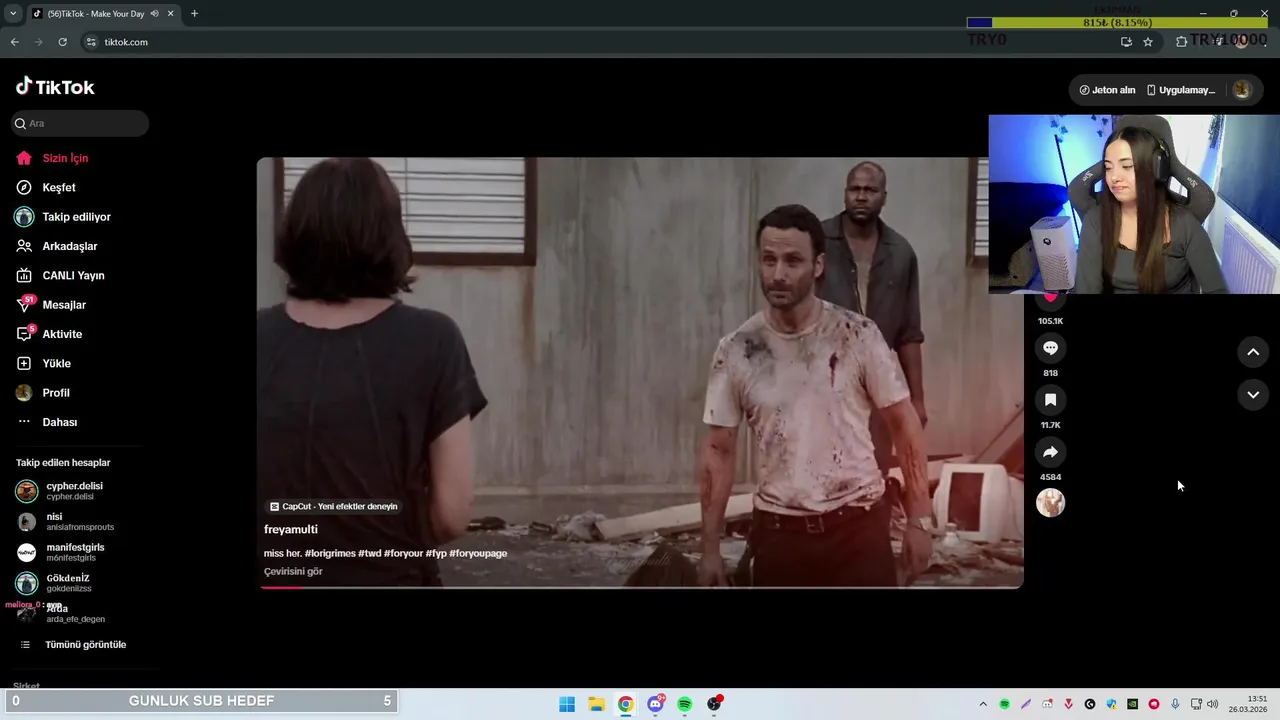This screenshot has width=1280, height=720.
Task: Open freyamulti creator name
Action: tap(291, 529)
